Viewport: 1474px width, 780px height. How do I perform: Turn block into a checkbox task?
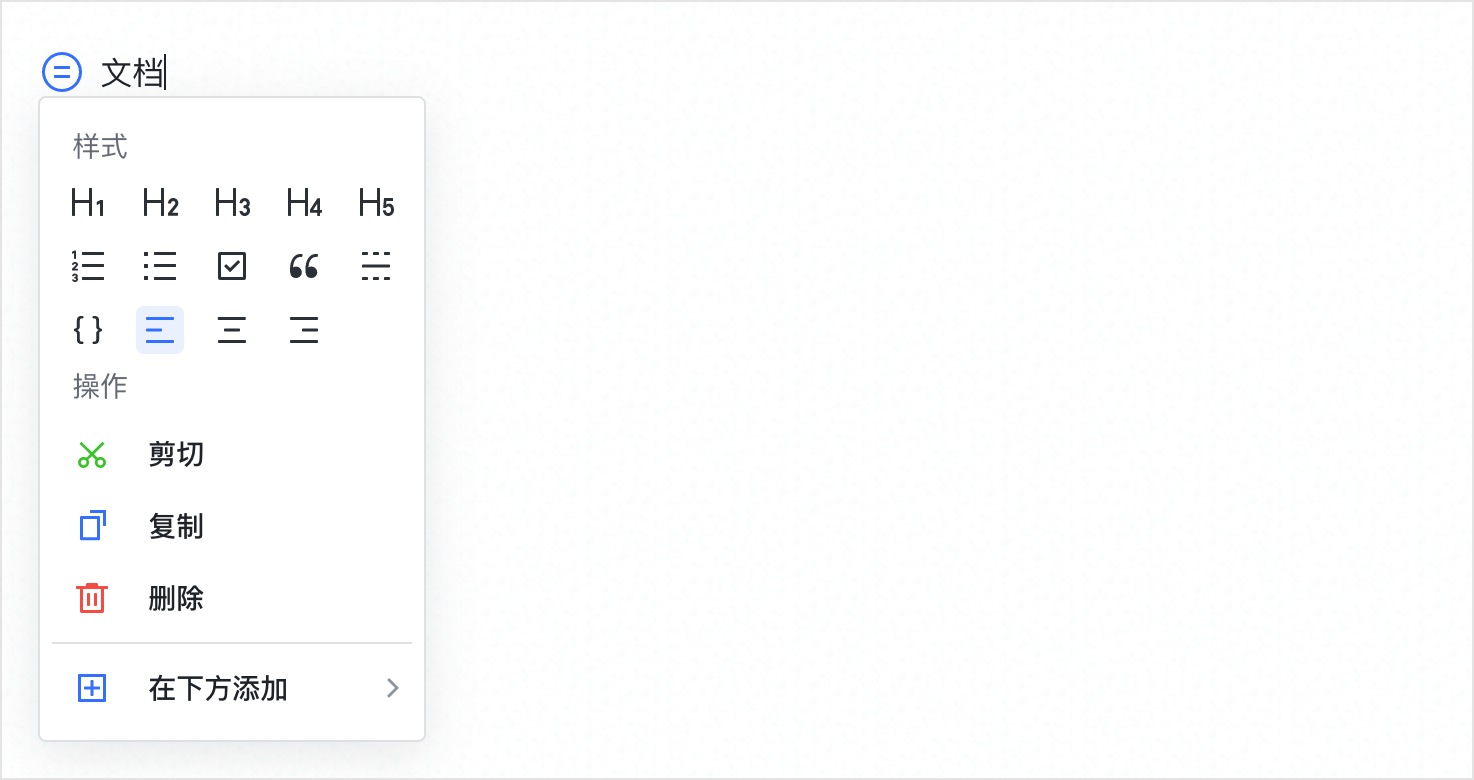pos(232,267)
